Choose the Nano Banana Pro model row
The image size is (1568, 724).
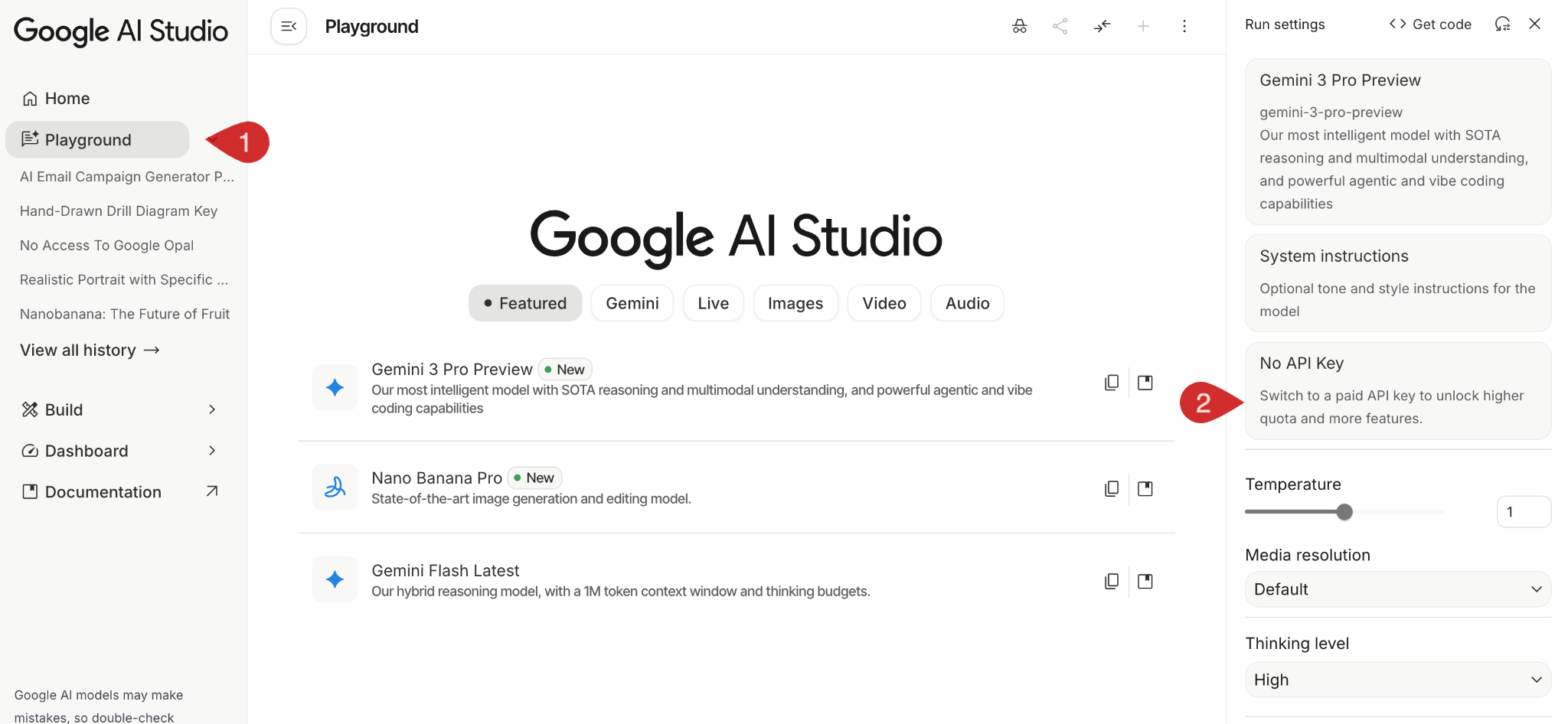coord(737,487)
